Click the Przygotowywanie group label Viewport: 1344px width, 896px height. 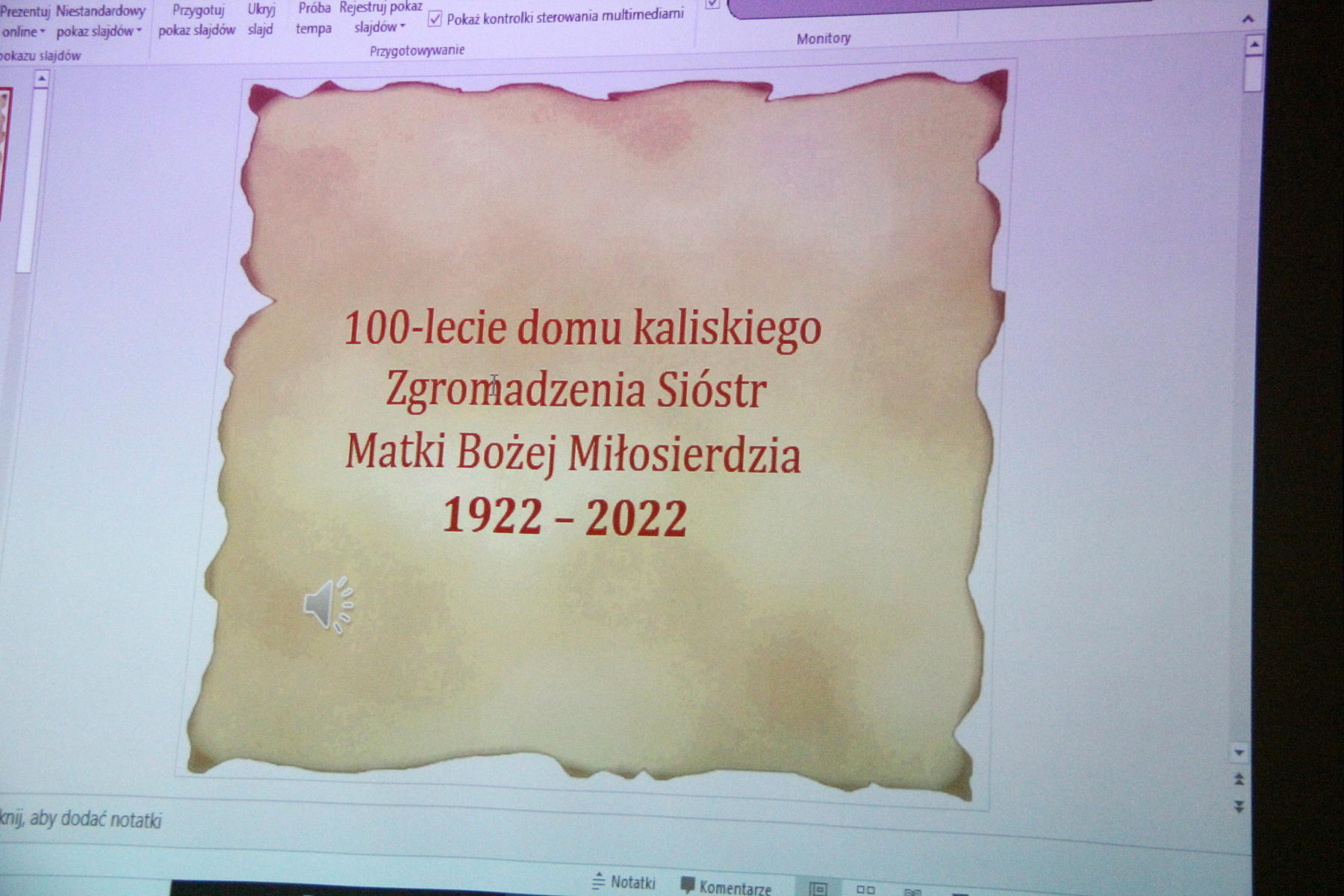417,50
